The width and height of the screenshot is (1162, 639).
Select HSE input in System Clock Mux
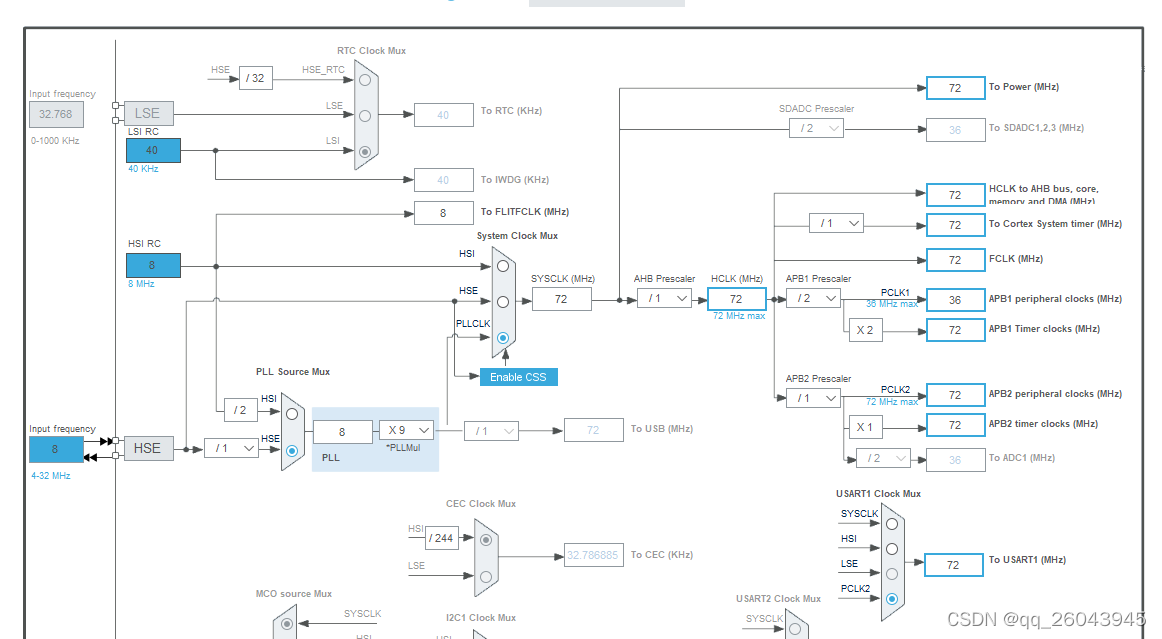tap(503, 302)
